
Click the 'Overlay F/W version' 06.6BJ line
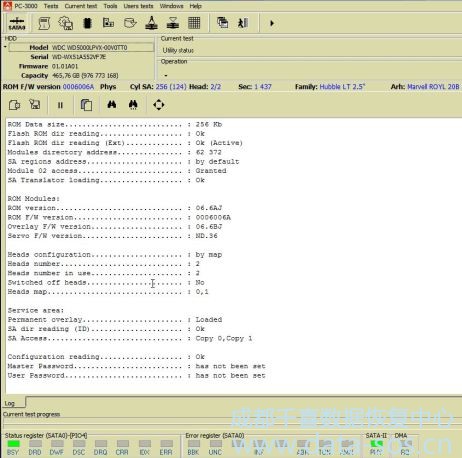[115, 227]
